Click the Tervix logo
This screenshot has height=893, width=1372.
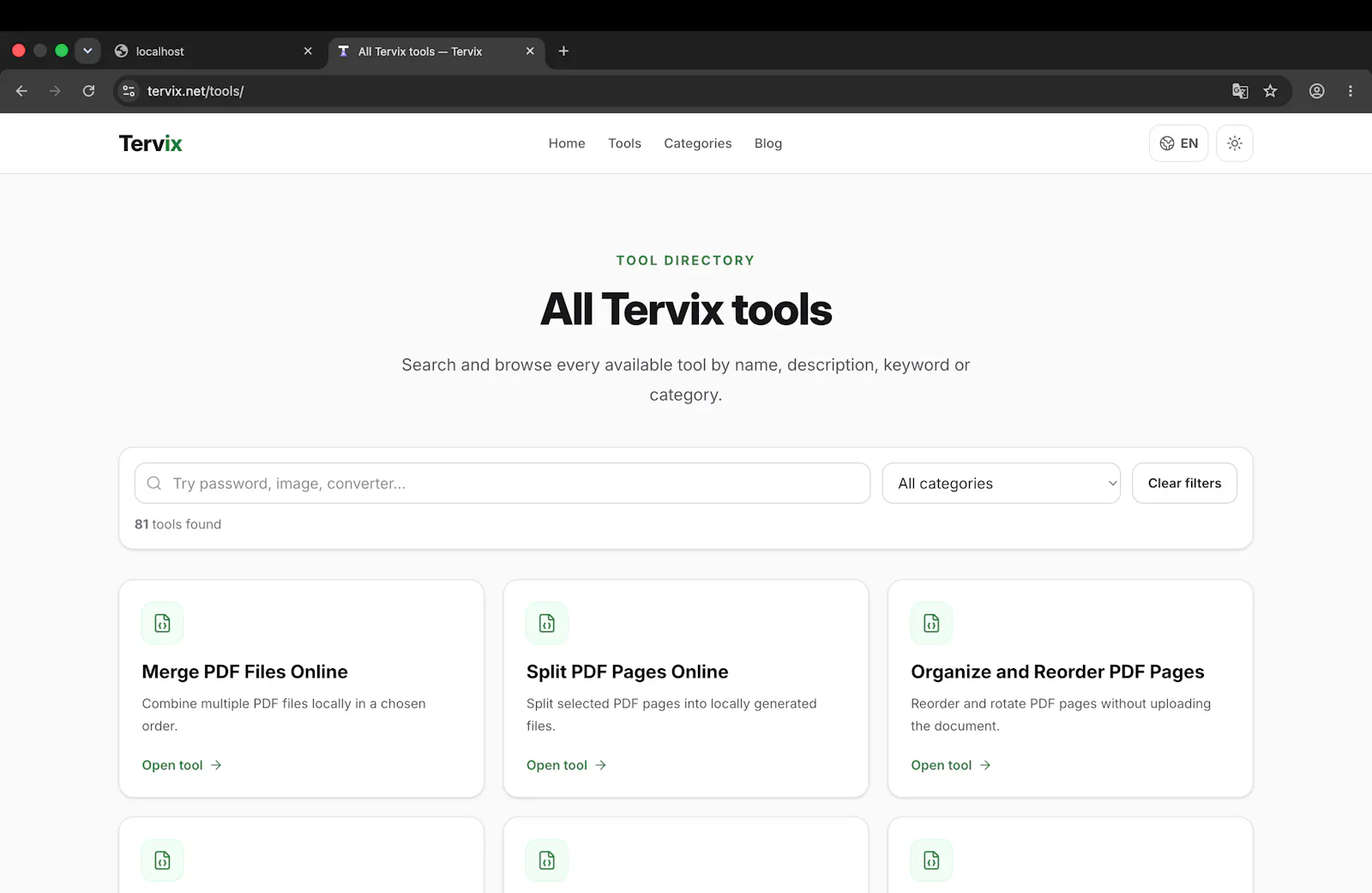151,143
